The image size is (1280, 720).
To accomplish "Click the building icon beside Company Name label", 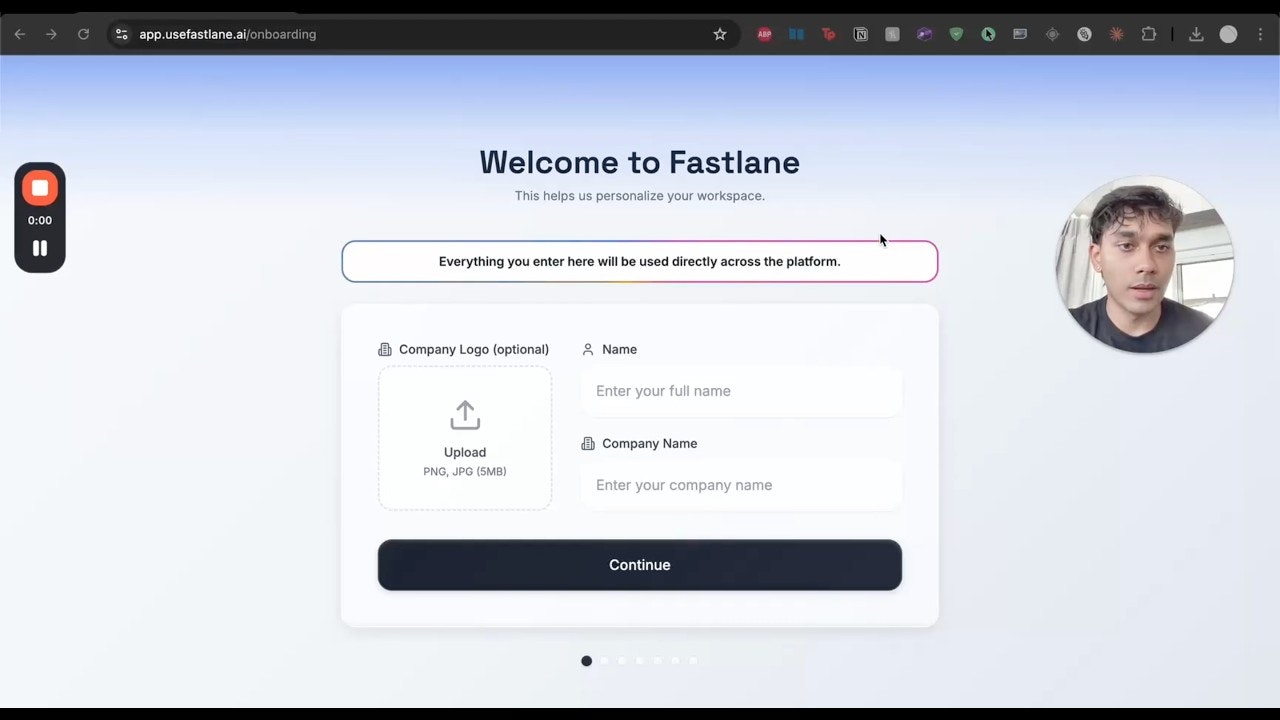I will point(587,443).
